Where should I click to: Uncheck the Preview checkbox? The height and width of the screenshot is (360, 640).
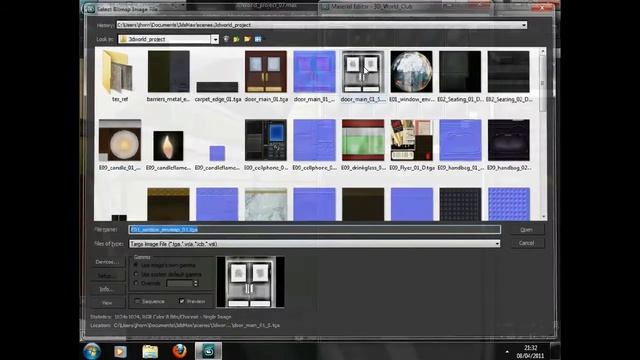[x=182, y=301]
